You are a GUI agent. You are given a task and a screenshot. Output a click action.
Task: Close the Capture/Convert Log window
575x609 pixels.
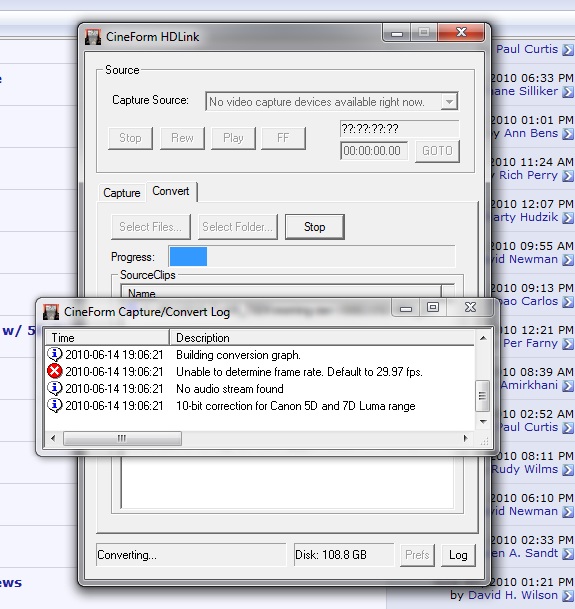[470, 308]
